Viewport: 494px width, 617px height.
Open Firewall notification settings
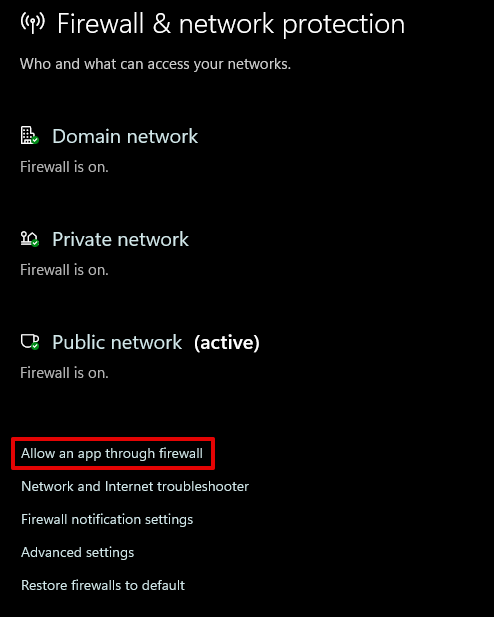(x=107, y=519)
